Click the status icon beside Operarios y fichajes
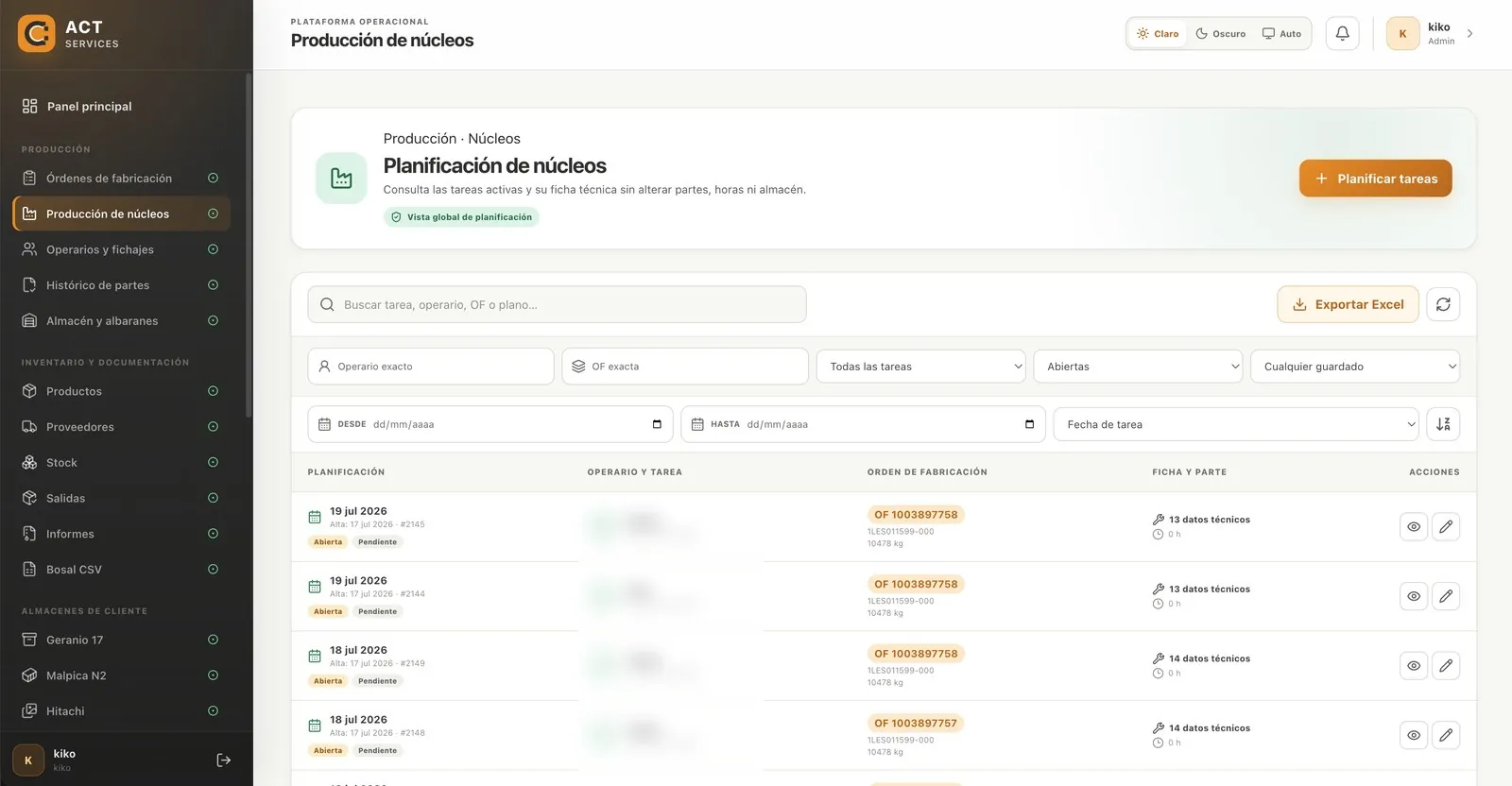This screenshot has width=1512, height=786. click(x=213, y=249)
